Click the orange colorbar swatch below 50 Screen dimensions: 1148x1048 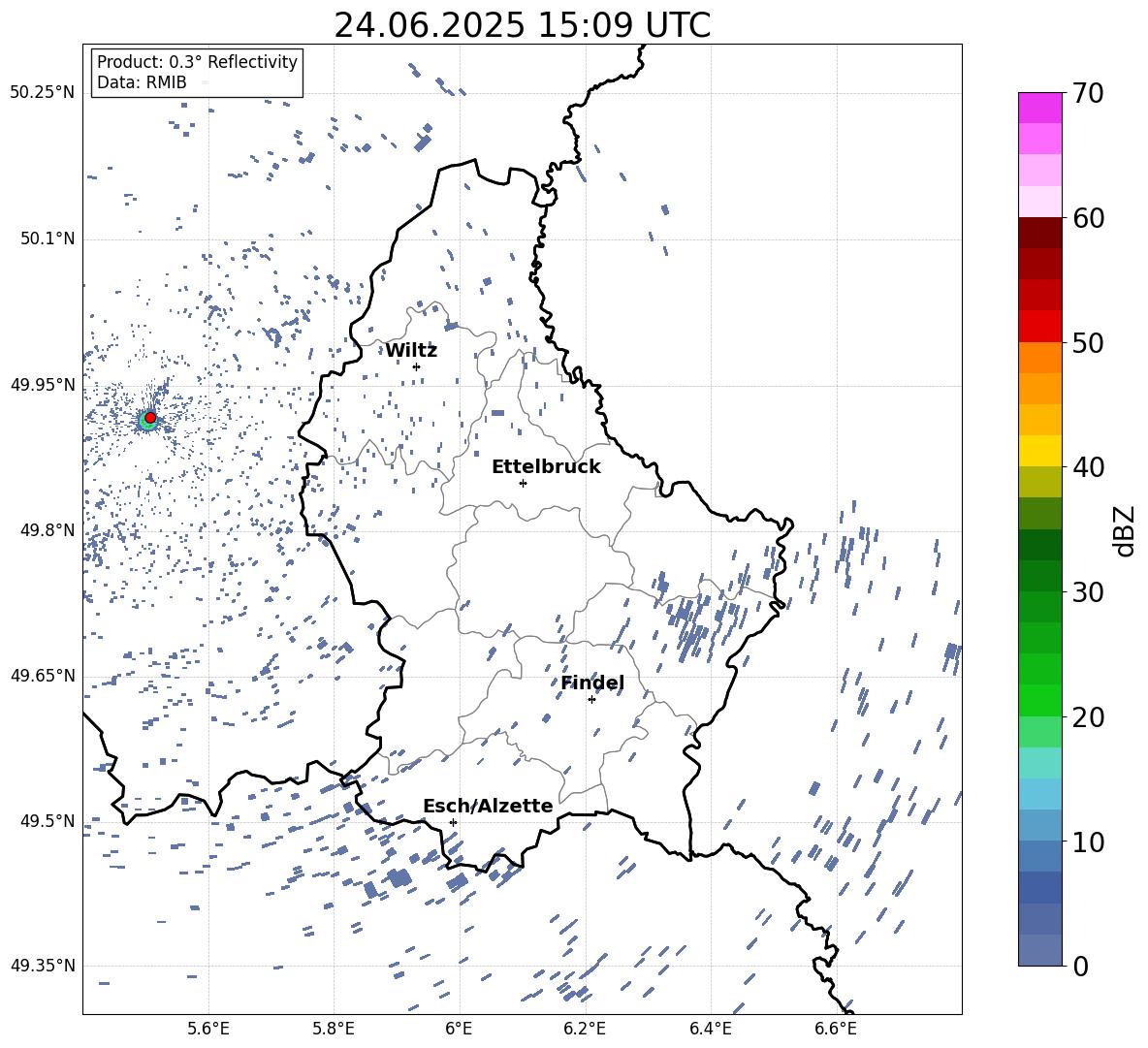(x=1039, y=357)
